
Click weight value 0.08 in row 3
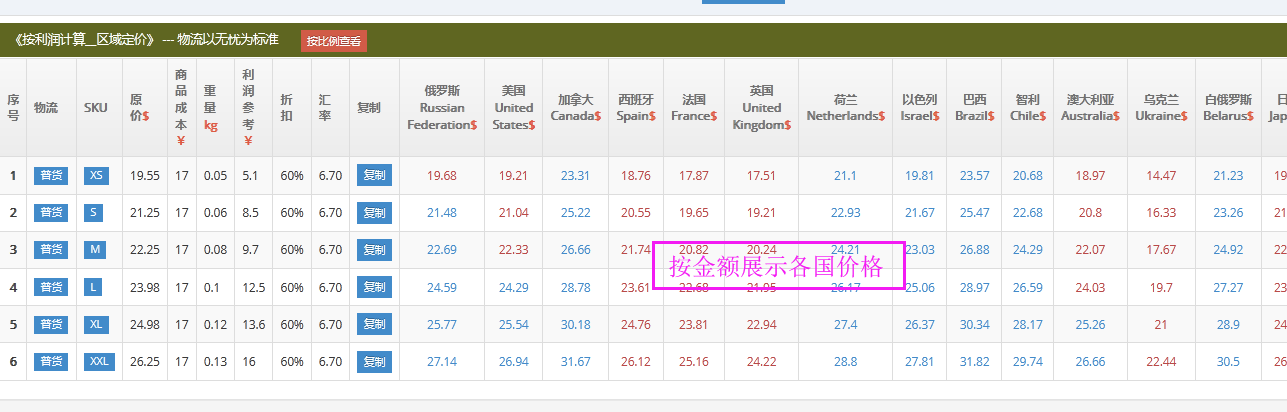[x=215, y=250]
